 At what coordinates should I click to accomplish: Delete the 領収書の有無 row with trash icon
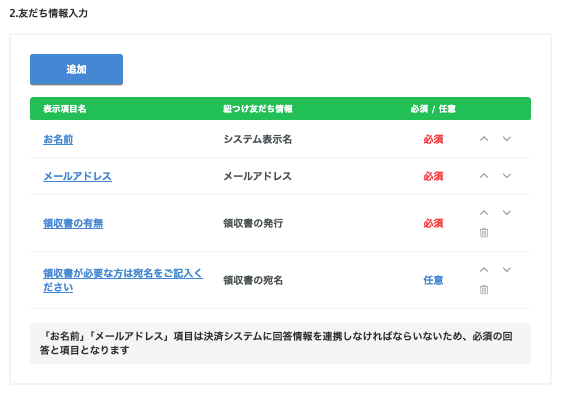[484, 233]
